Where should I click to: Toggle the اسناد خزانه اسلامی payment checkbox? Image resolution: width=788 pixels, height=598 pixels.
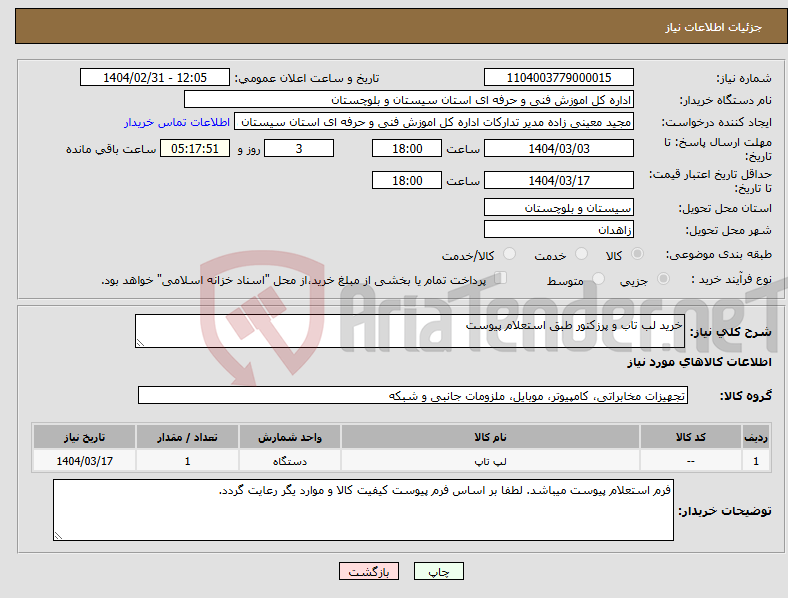click(501, 278)
